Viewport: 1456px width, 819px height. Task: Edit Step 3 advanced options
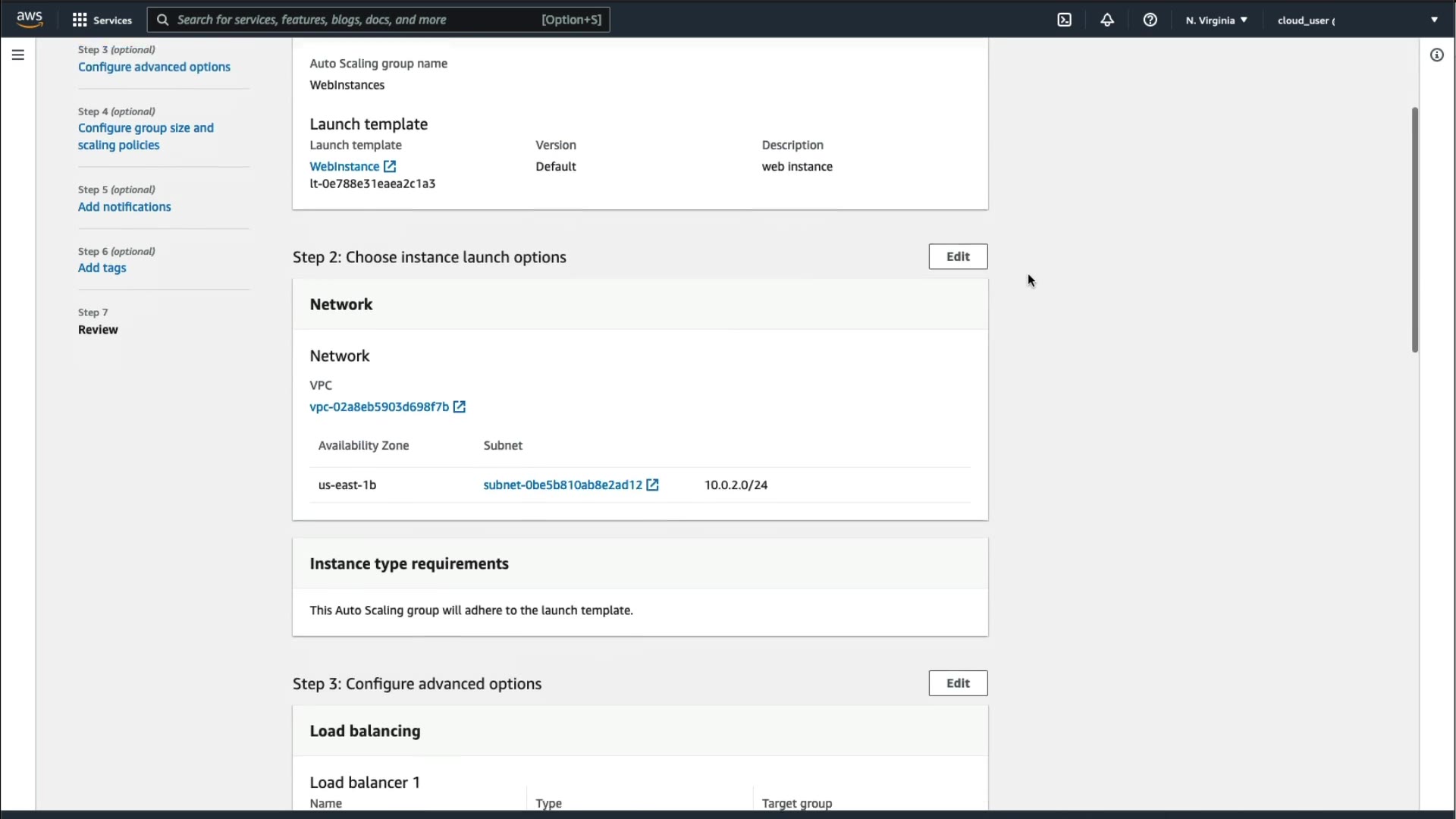(x=958, y=683)
